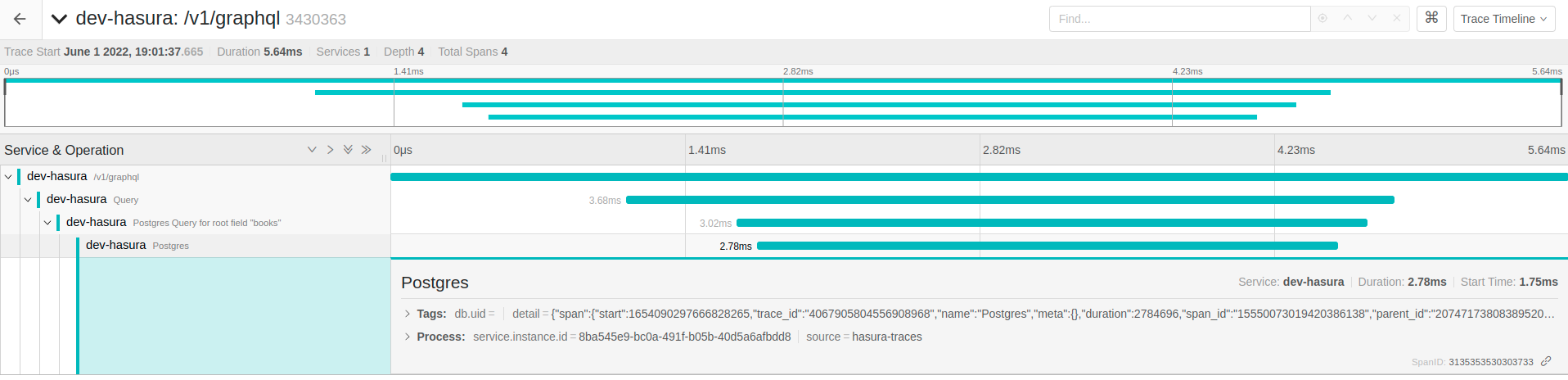Click the Duration 5.64ms header label
This screenshot has width=1568, height=380.
click(259, 52)
